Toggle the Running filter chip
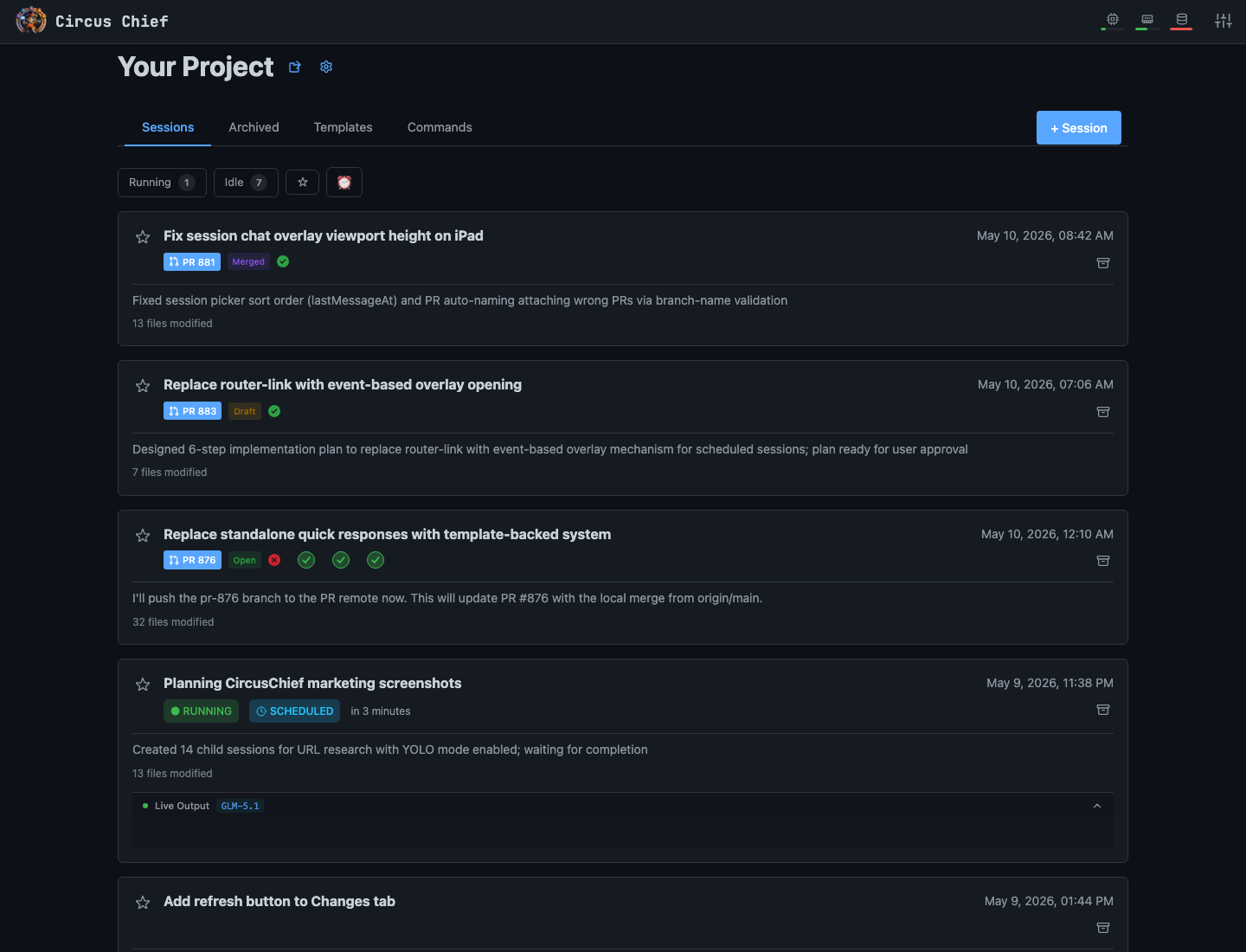The width and height of the screenshot is (1246, 952). tap(162, 183)
